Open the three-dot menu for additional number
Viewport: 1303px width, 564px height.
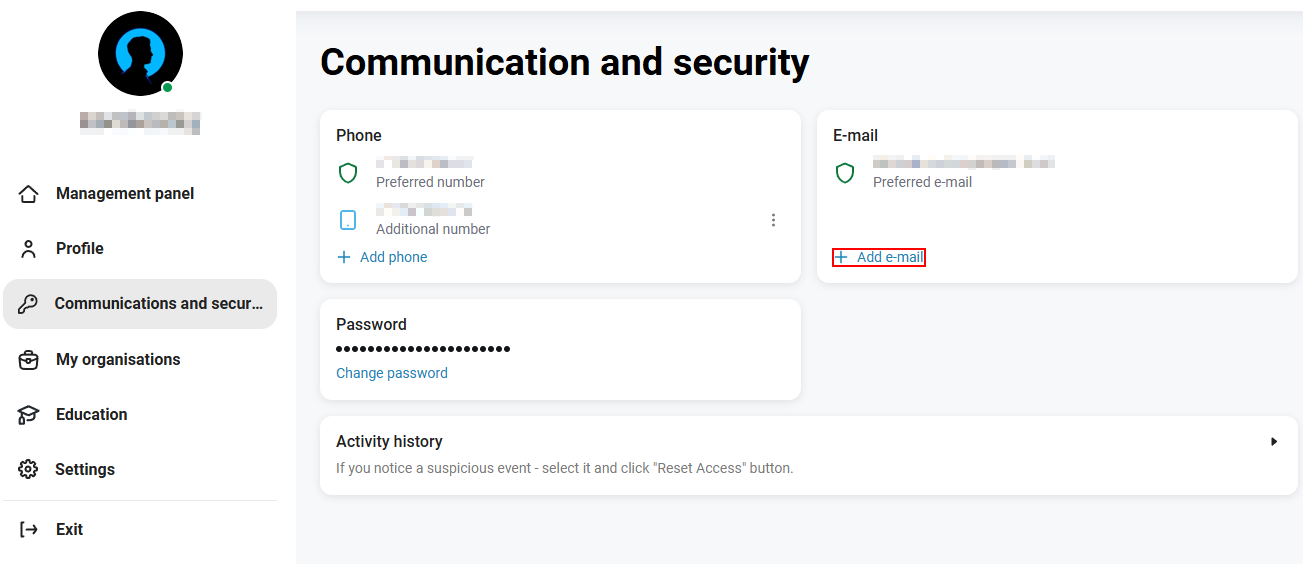[x=773, y=220]
